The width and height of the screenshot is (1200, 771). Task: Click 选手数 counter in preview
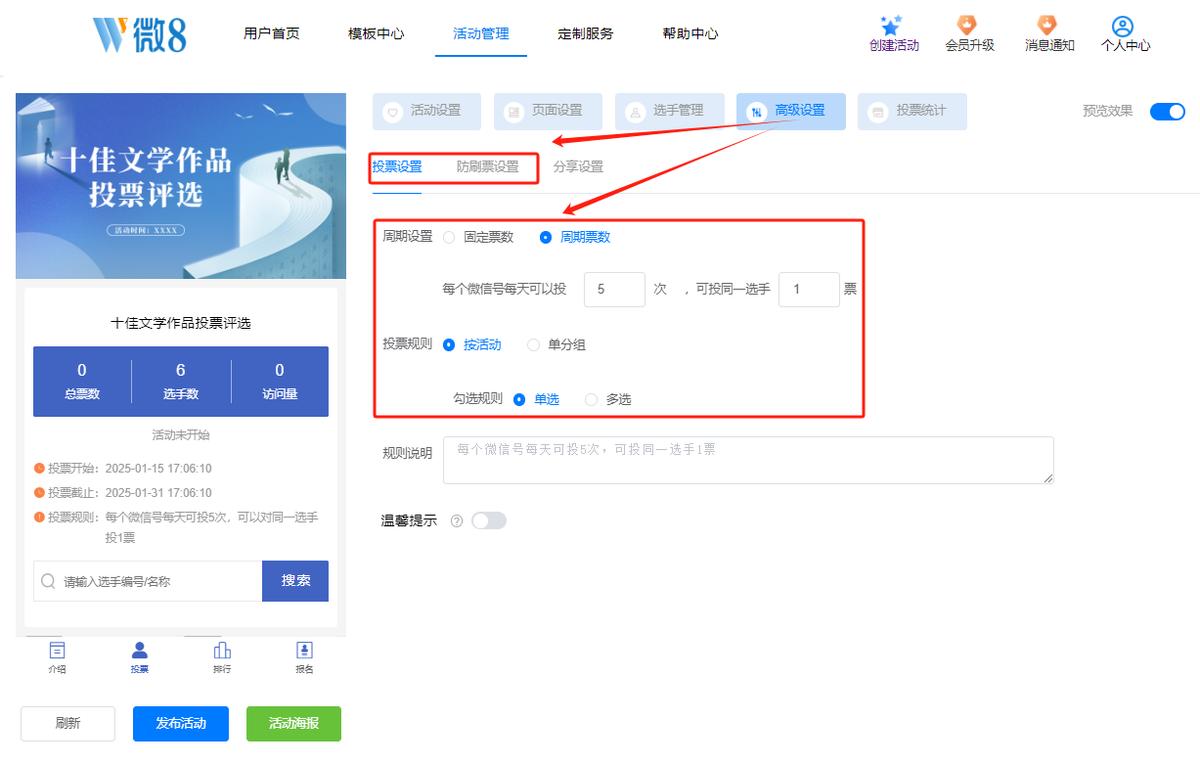pos(181,381)
